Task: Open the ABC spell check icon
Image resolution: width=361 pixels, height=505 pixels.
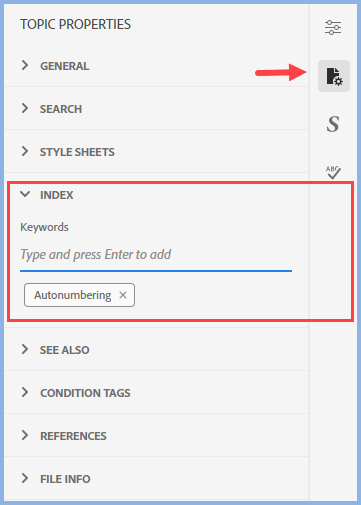Action: click(333, 172)
